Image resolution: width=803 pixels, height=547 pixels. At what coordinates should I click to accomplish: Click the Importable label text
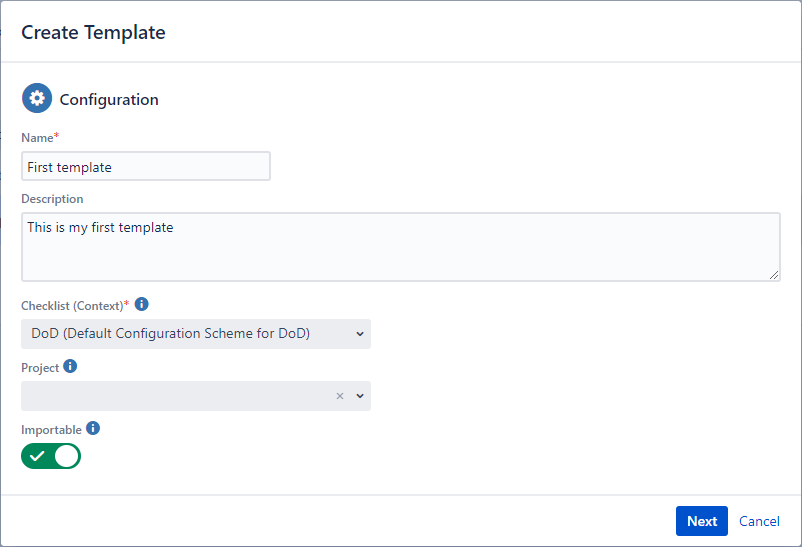(x=51, y=429)
